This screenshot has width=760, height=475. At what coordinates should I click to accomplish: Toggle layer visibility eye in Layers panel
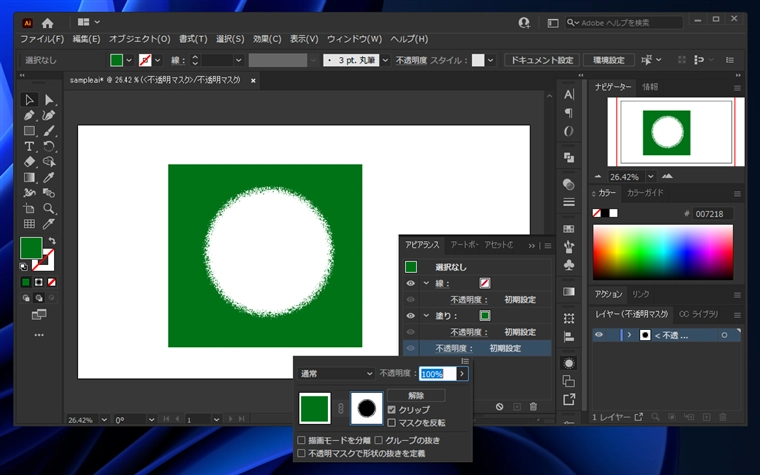click(x=599, y=335)
